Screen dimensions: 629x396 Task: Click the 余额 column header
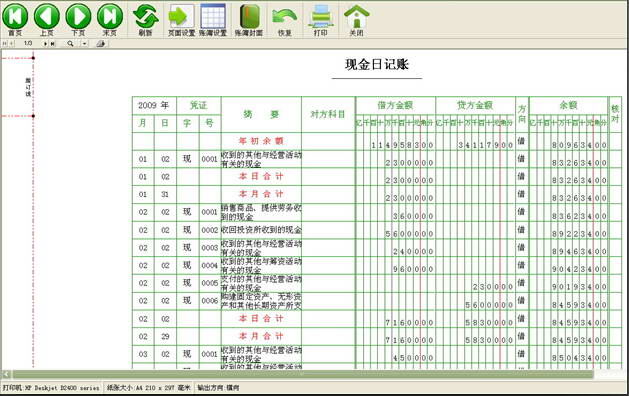(x=568, y=105)
